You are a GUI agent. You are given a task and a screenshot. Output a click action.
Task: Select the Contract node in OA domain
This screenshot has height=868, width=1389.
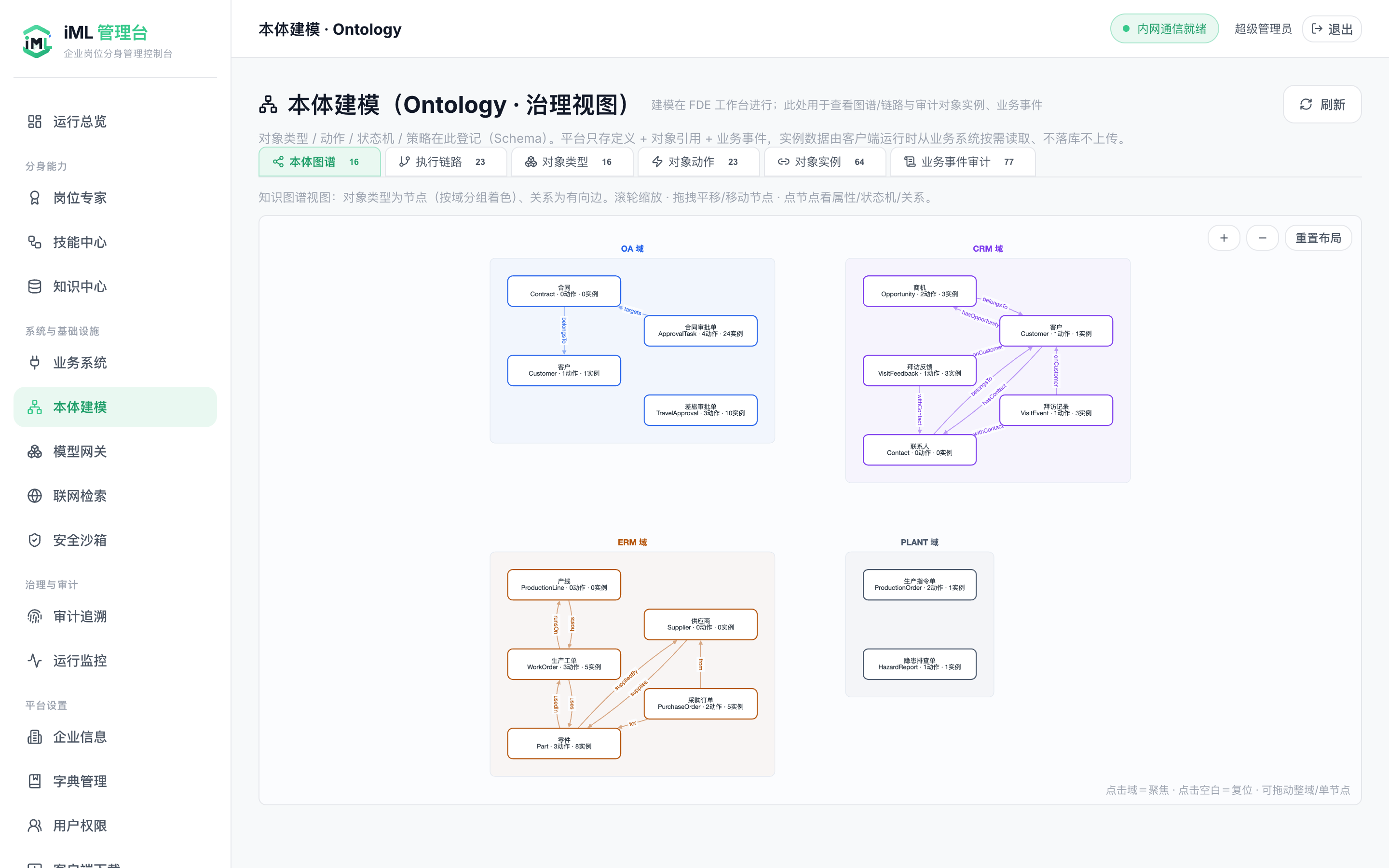tap(564, 291)
